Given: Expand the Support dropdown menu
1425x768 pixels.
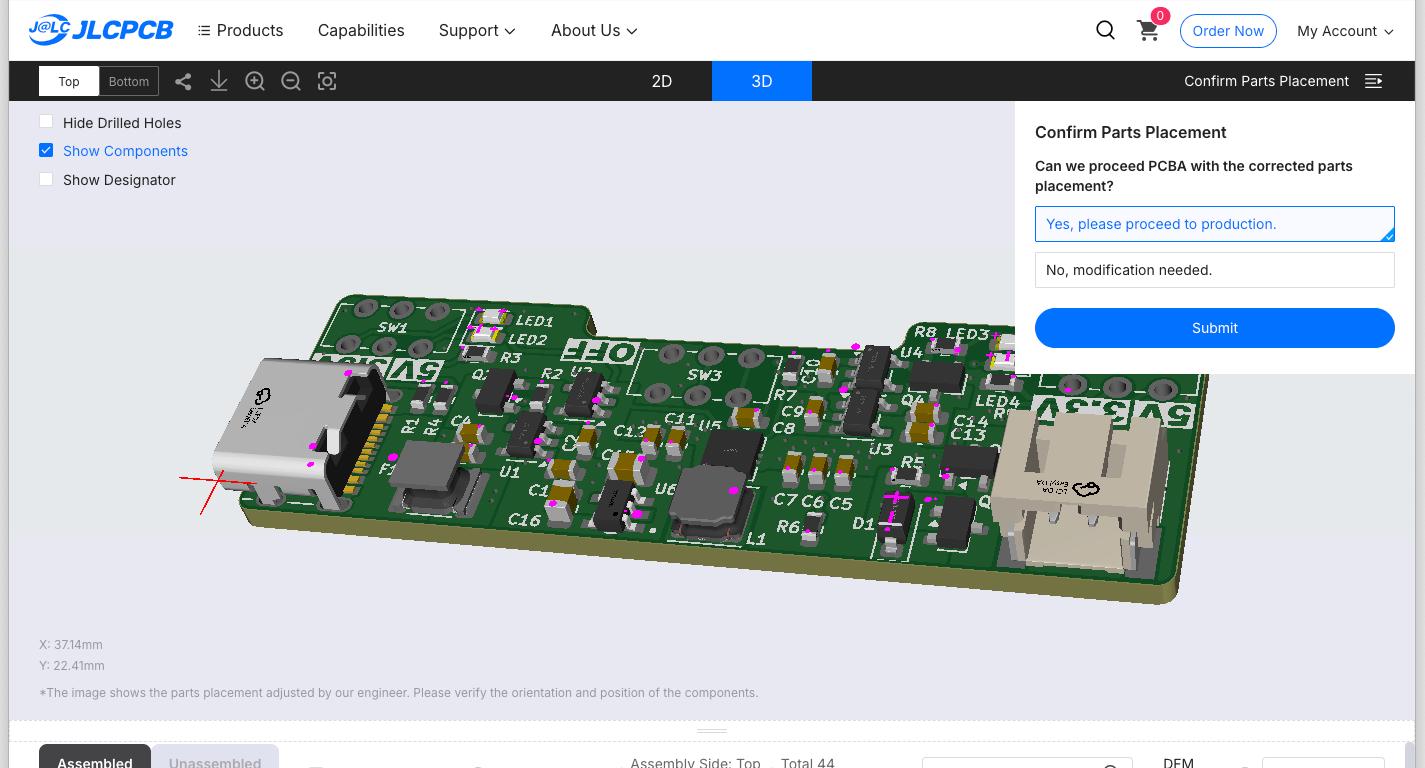Looking at the screenshot, I should coord(477,31).
